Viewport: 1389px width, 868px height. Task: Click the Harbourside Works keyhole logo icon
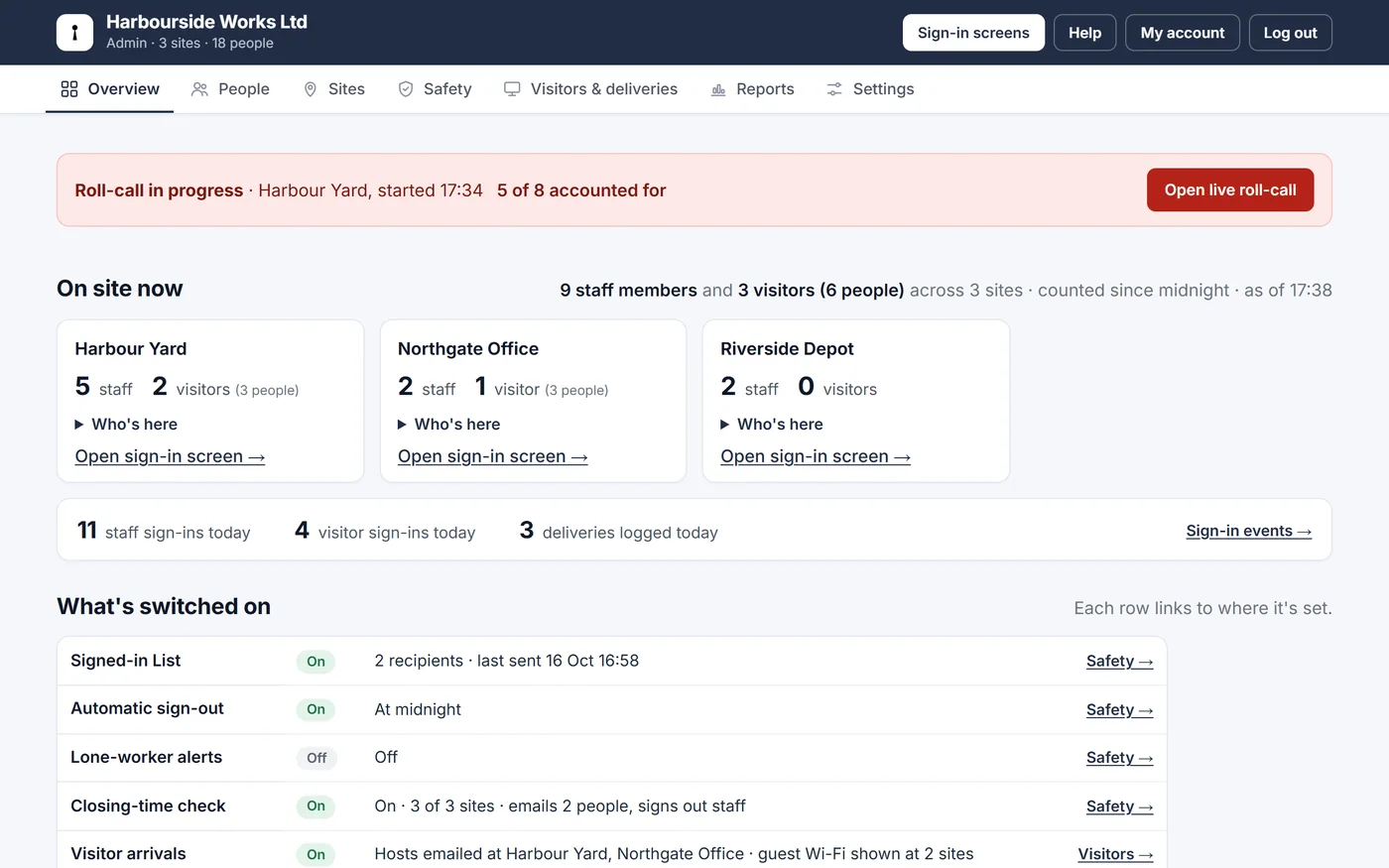click(x=74, y=33)
